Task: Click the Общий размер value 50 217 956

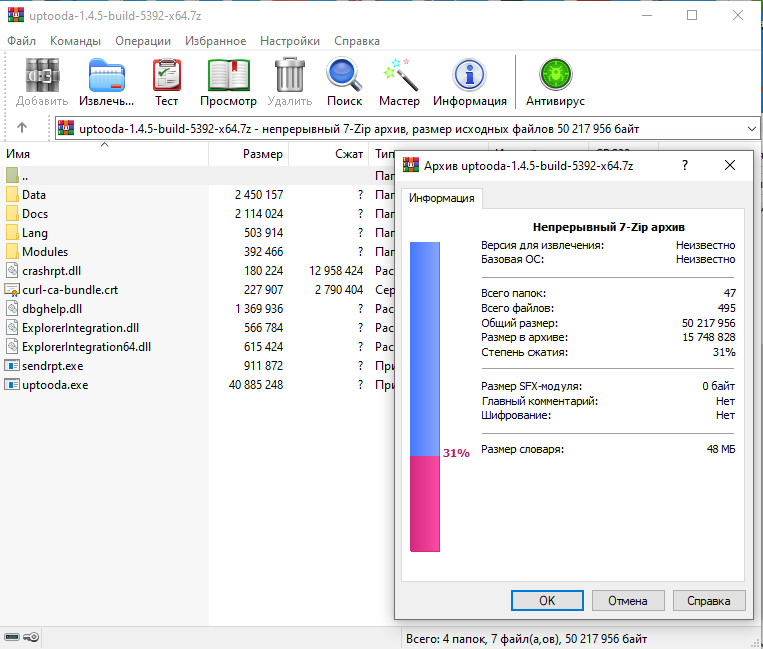Action: click(x=708, y=323)
